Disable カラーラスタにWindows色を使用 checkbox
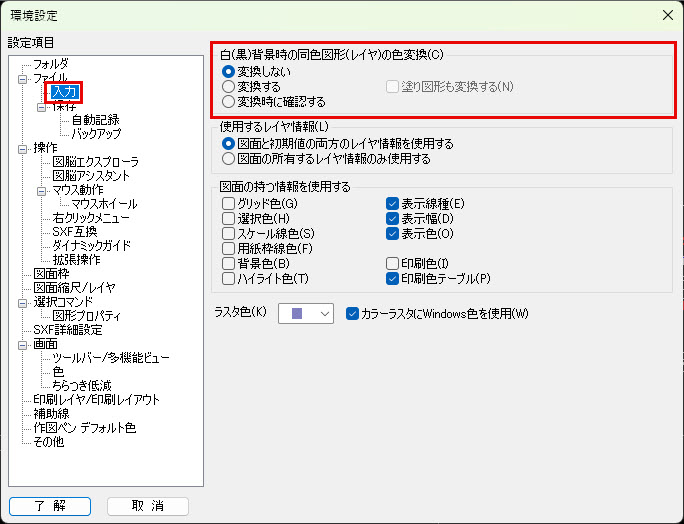This screenshot has width=684, height=524. [352, 314]
